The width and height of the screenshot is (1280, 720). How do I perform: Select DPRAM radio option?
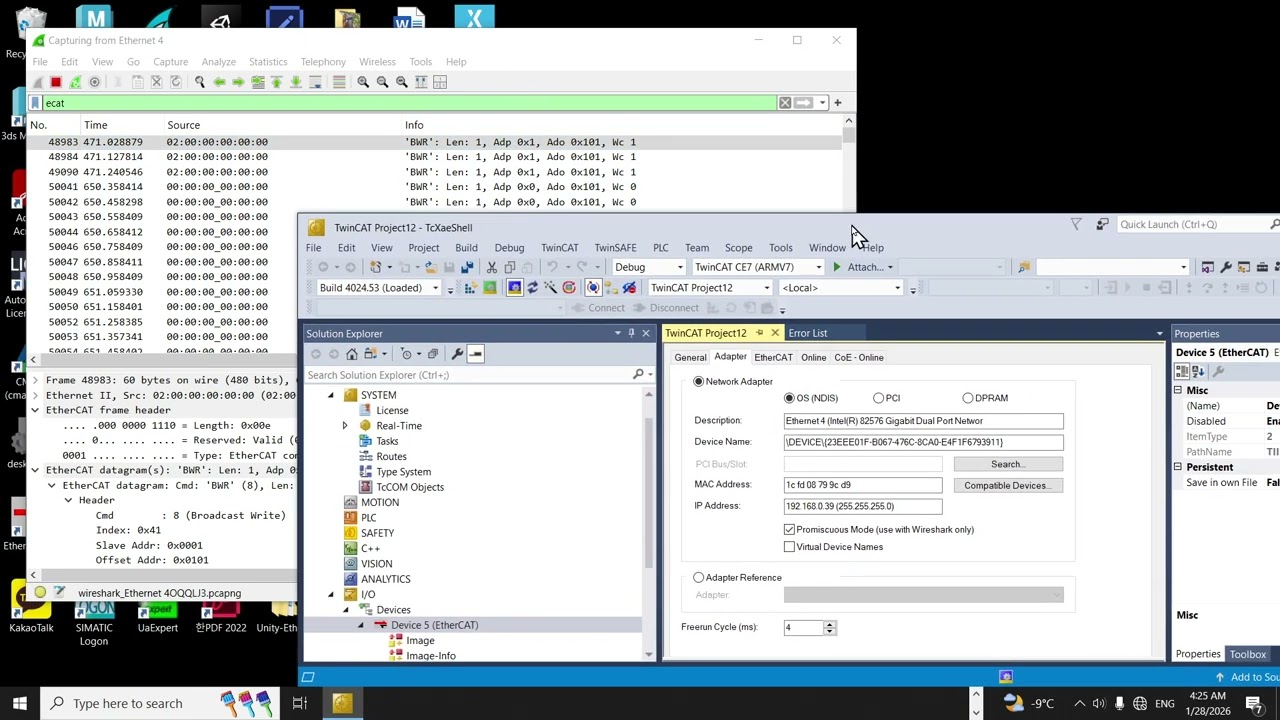coord(967,398)
